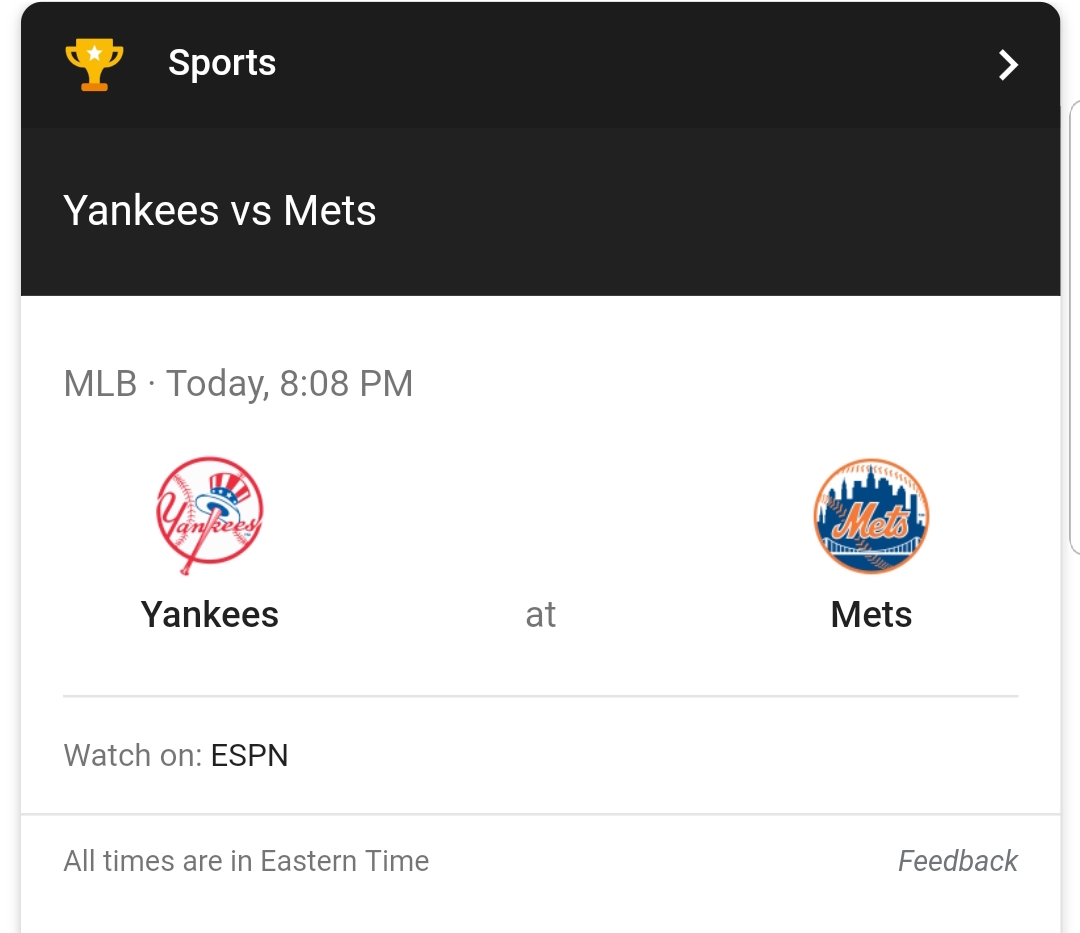The image size is (1080, 933).
Task: Tap the partially visible card at right edge
Action: [1074, 326]
